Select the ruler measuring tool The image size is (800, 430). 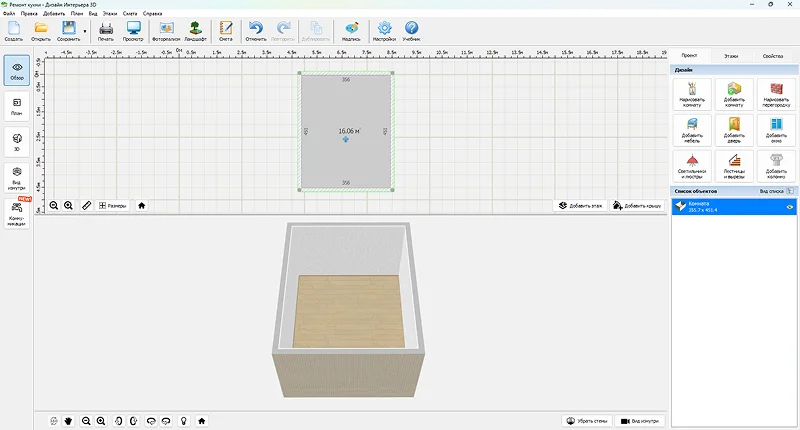click(86, 206)
